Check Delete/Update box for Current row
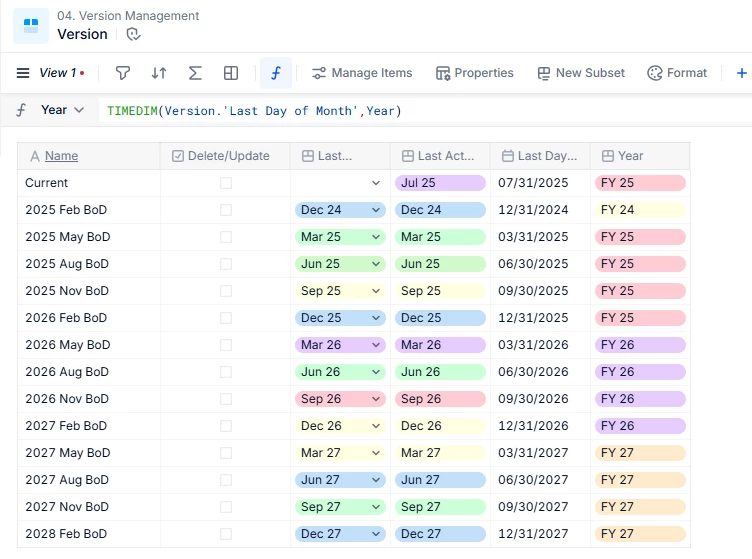Image resolution: width=752 pixels, height=559 pixels. click(x=226, y=183)
